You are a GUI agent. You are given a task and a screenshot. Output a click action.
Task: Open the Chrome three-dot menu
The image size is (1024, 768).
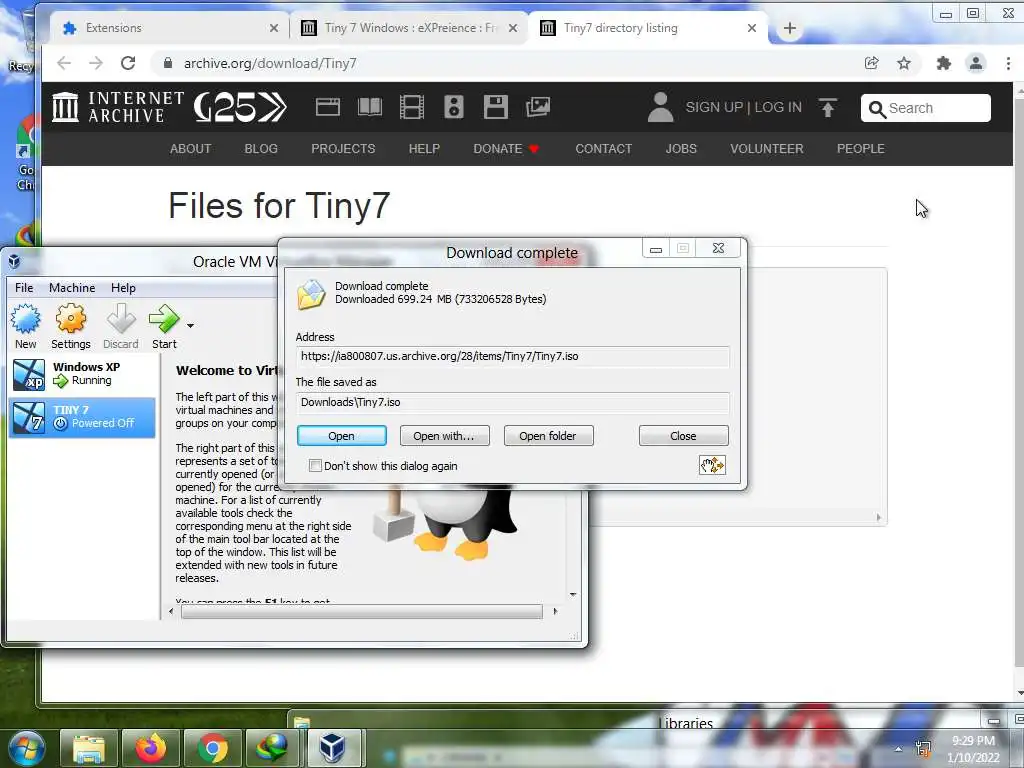click(x=1008, y=63)
